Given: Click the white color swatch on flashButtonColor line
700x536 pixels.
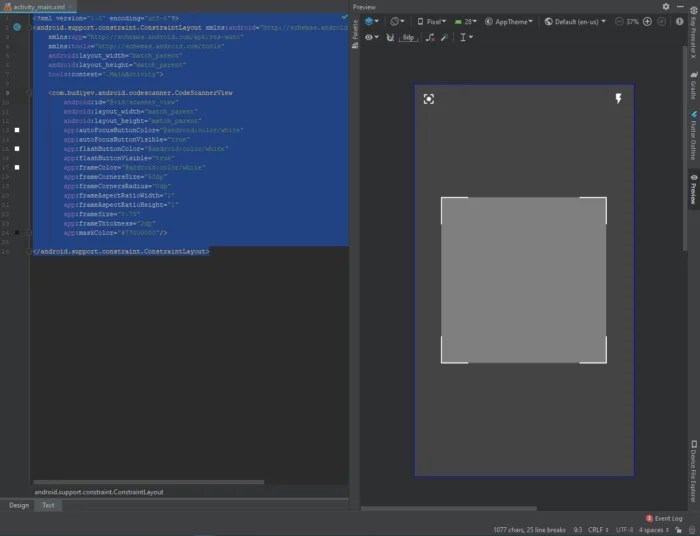Looking at the screenshot, I should [x=17, y=149].
